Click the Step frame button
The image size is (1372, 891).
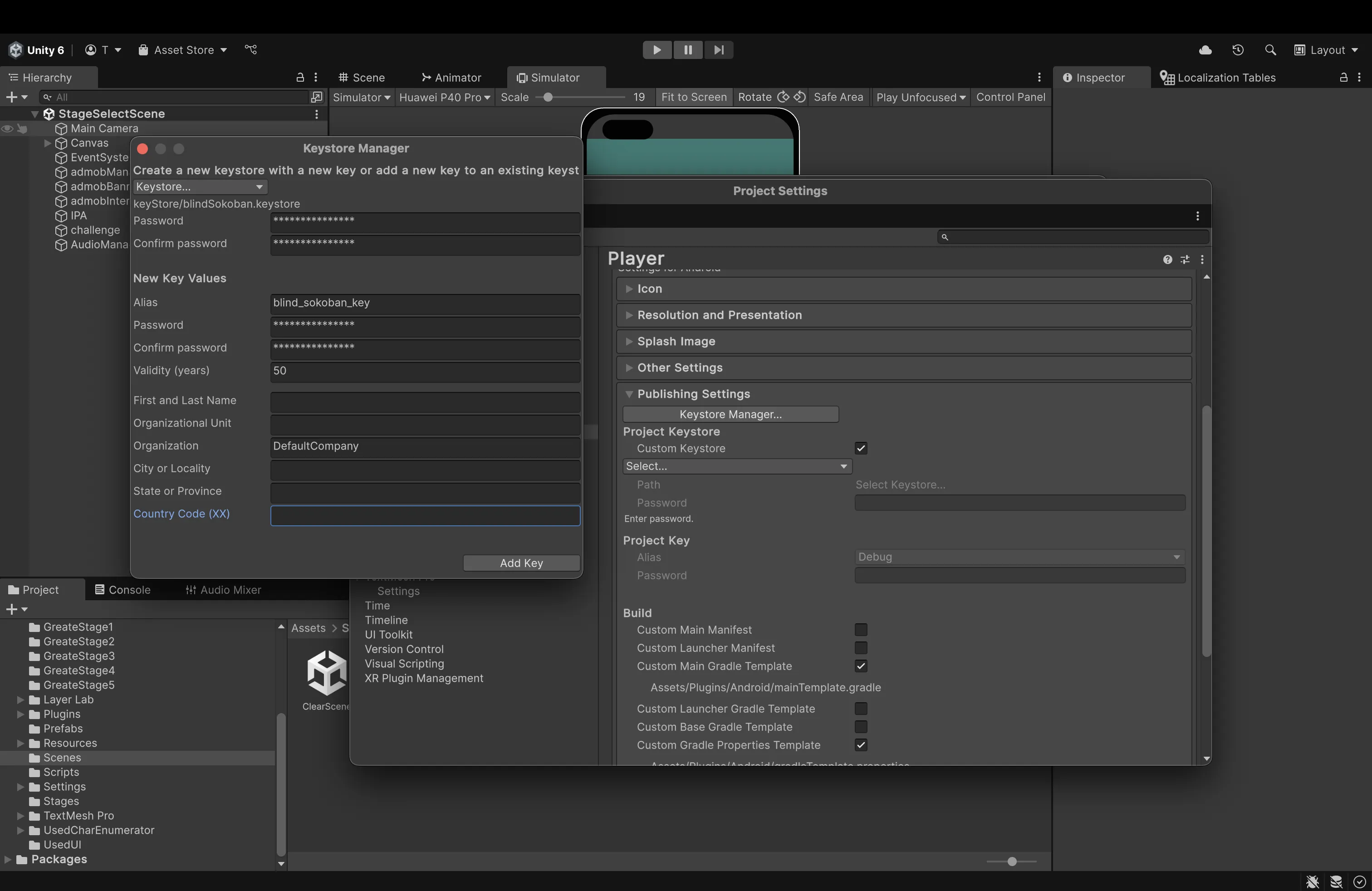[718, 50]
